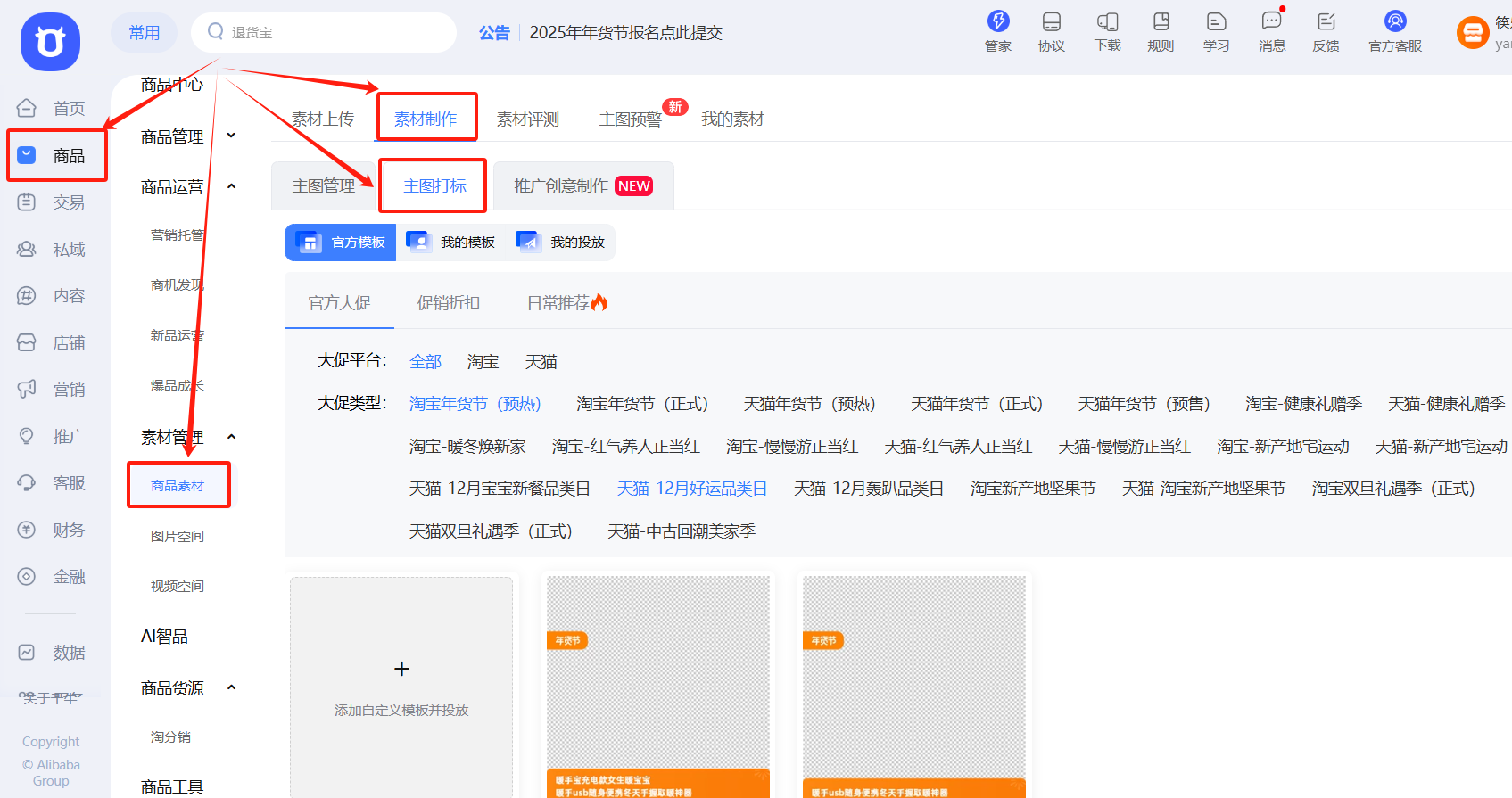1512x798 pixels.
Task: Open 淘分销 in side menu
Action: [170, 736]
